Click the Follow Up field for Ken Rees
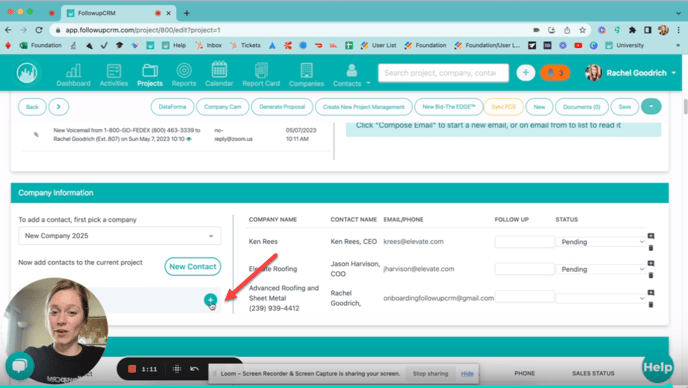Screen dimensions: 688x388 524,242
